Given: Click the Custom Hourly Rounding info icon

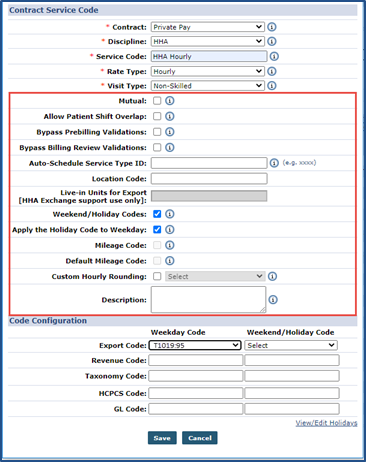Looking at the screenshot, I should [x=272, y=276].
